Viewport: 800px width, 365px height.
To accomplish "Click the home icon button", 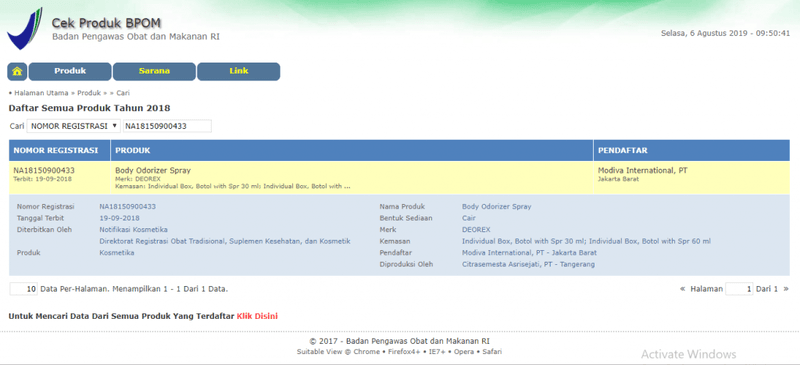I will [17, 71].
